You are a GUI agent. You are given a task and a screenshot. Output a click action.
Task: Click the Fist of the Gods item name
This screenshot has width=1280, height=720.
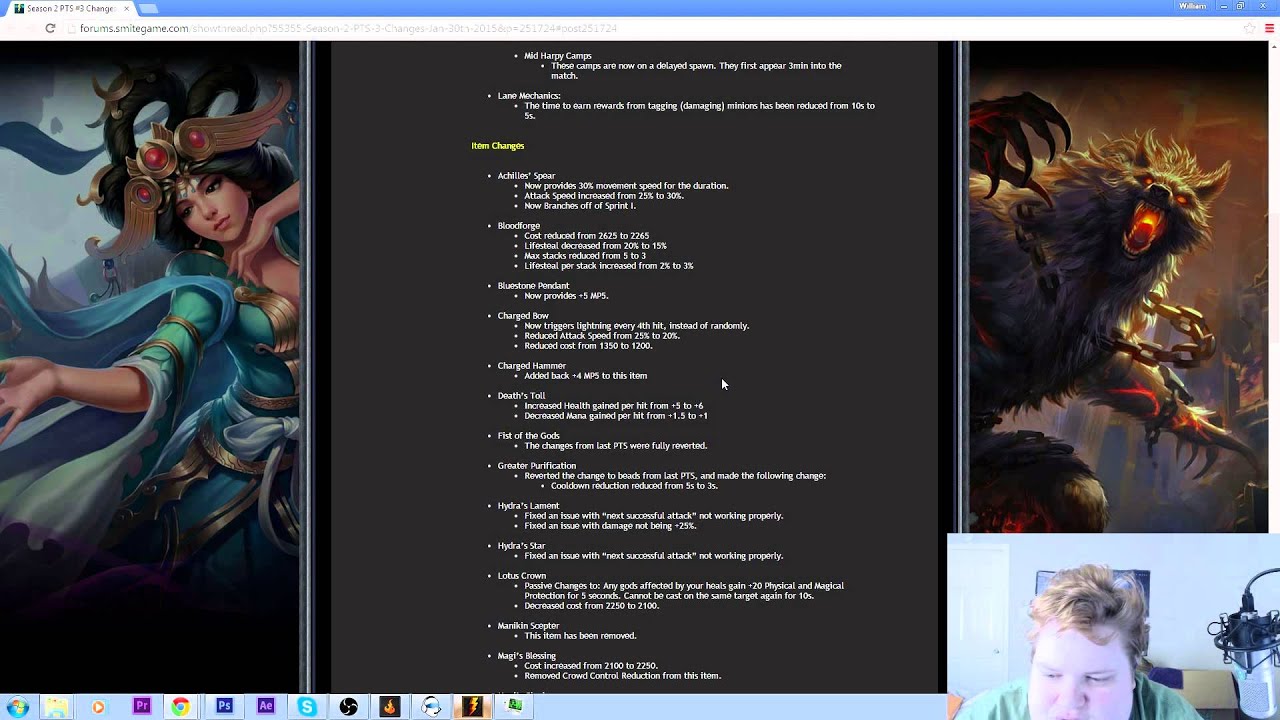[529, 436]
